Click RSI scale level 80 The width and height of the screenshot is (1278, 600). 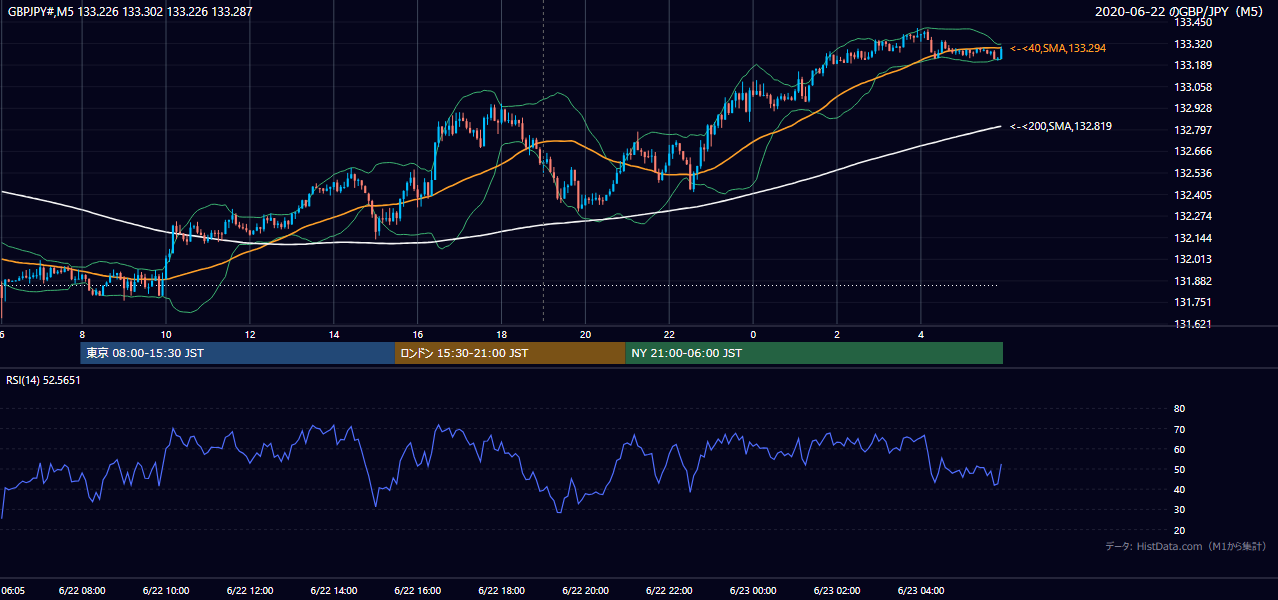(1180, 409)
